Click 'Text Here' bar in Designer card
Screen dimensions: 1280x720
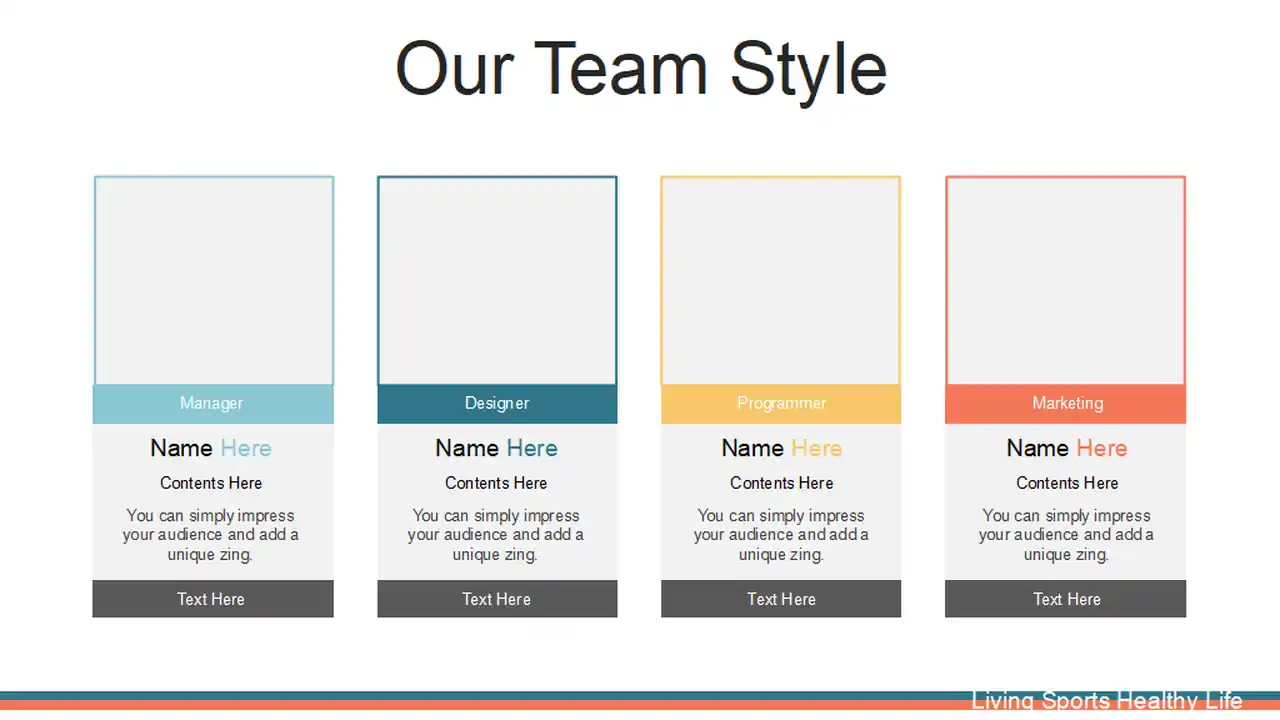[x=497, y=599]
